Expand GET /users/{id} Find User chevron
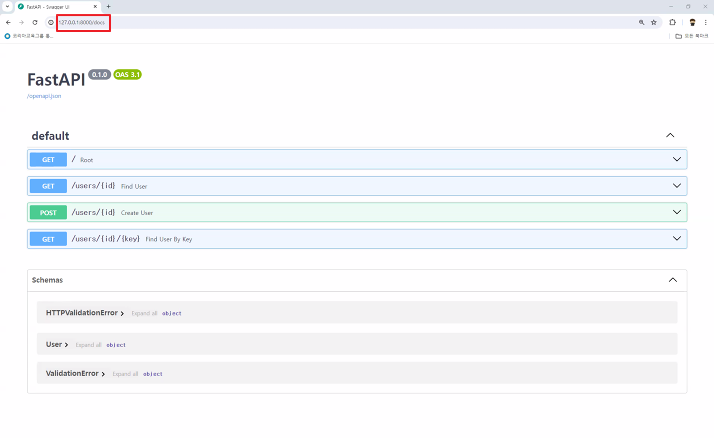This screenshot has height=438, width=714. tap(677, 186)
